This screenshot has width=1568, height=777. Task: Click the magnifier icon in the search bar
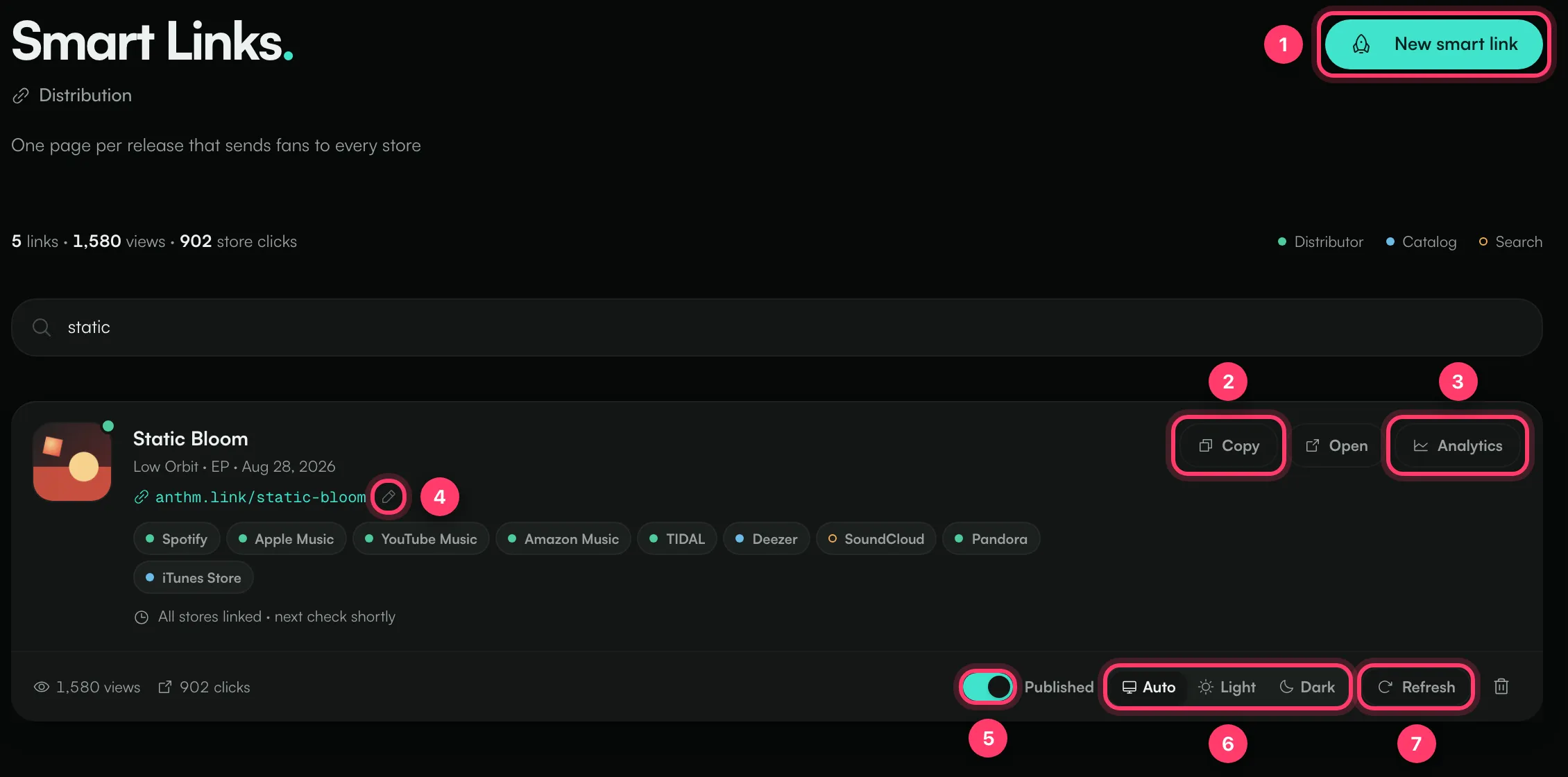(42, 327)
